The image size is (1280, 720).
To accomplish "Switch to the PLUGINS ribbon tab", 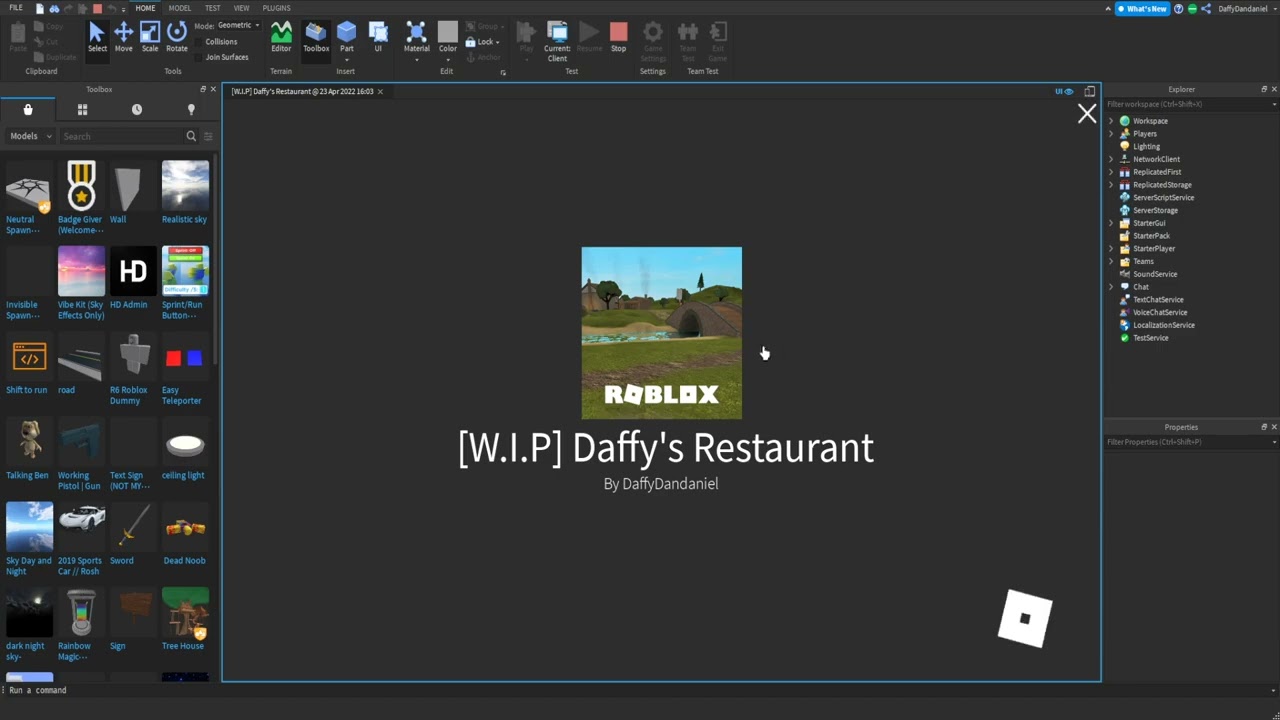I will pos(277,8).
